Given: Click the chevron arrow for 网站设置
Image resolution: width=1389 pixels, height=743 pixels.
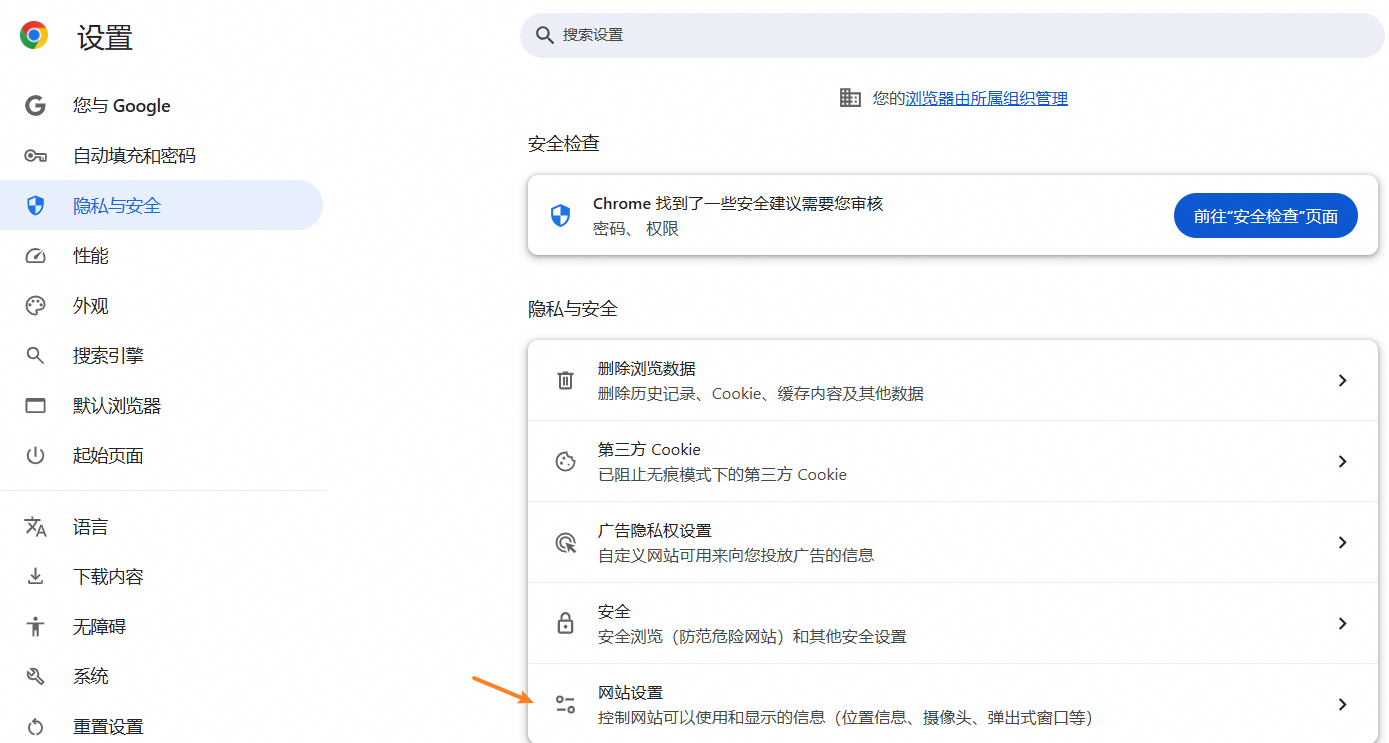Looking at the screenshot, I should pyautogui.click(x=1342, y=704).
